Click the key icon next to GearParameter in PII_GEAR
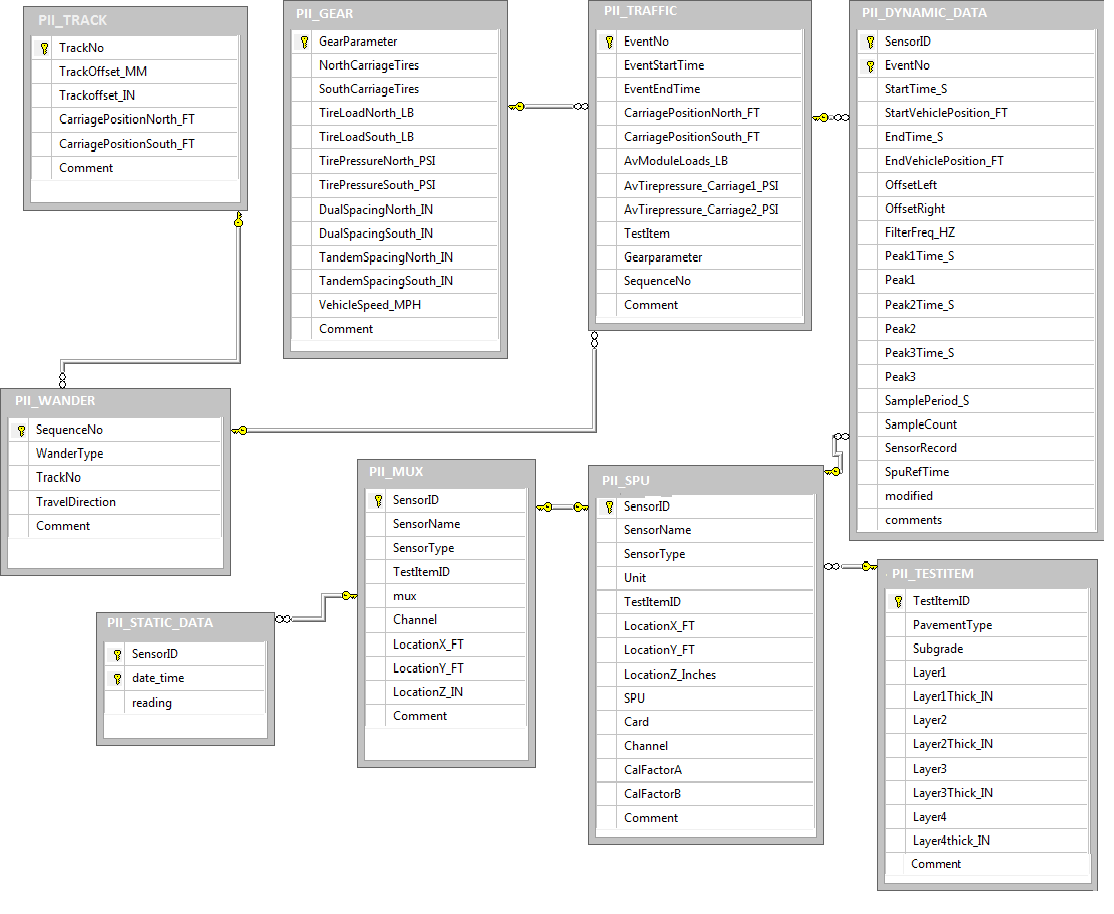This screenshot has height=914, width=1114. tap(304, 42)
